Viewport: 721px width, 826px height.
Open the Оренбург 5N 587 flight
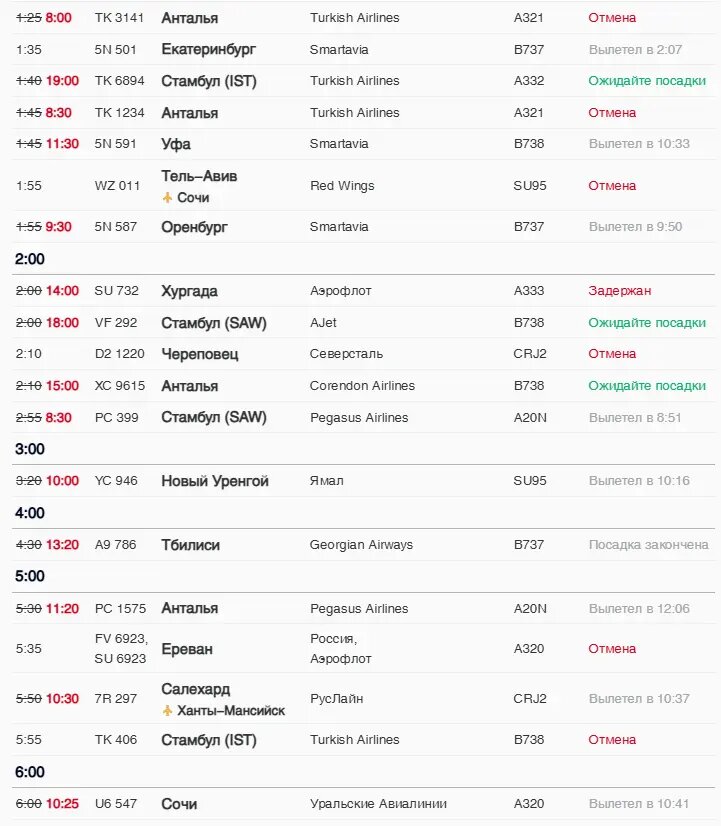[x=363, y=227]
